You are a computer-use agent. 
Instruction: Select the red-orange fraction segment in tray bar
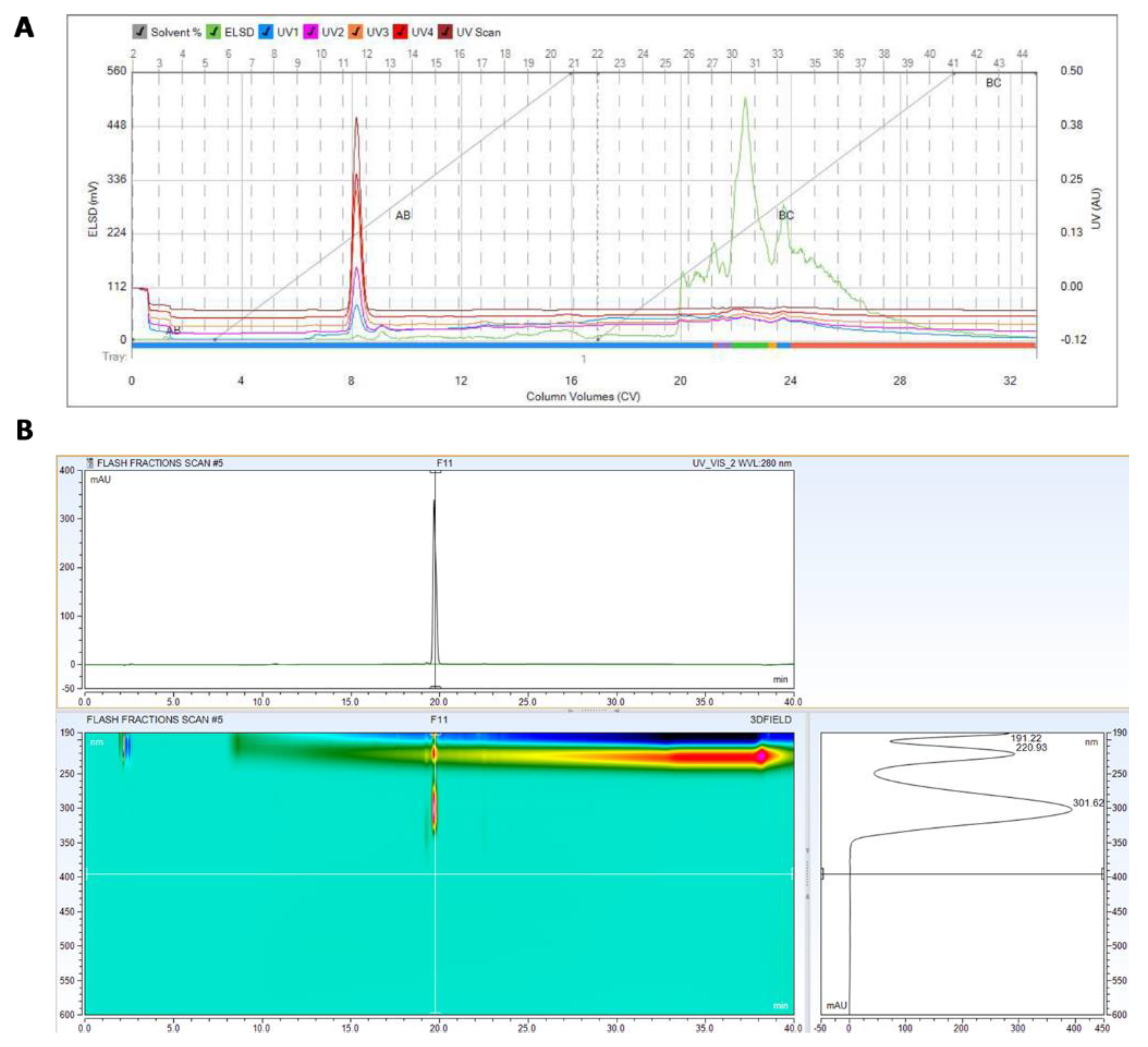[x=911, y=345]
